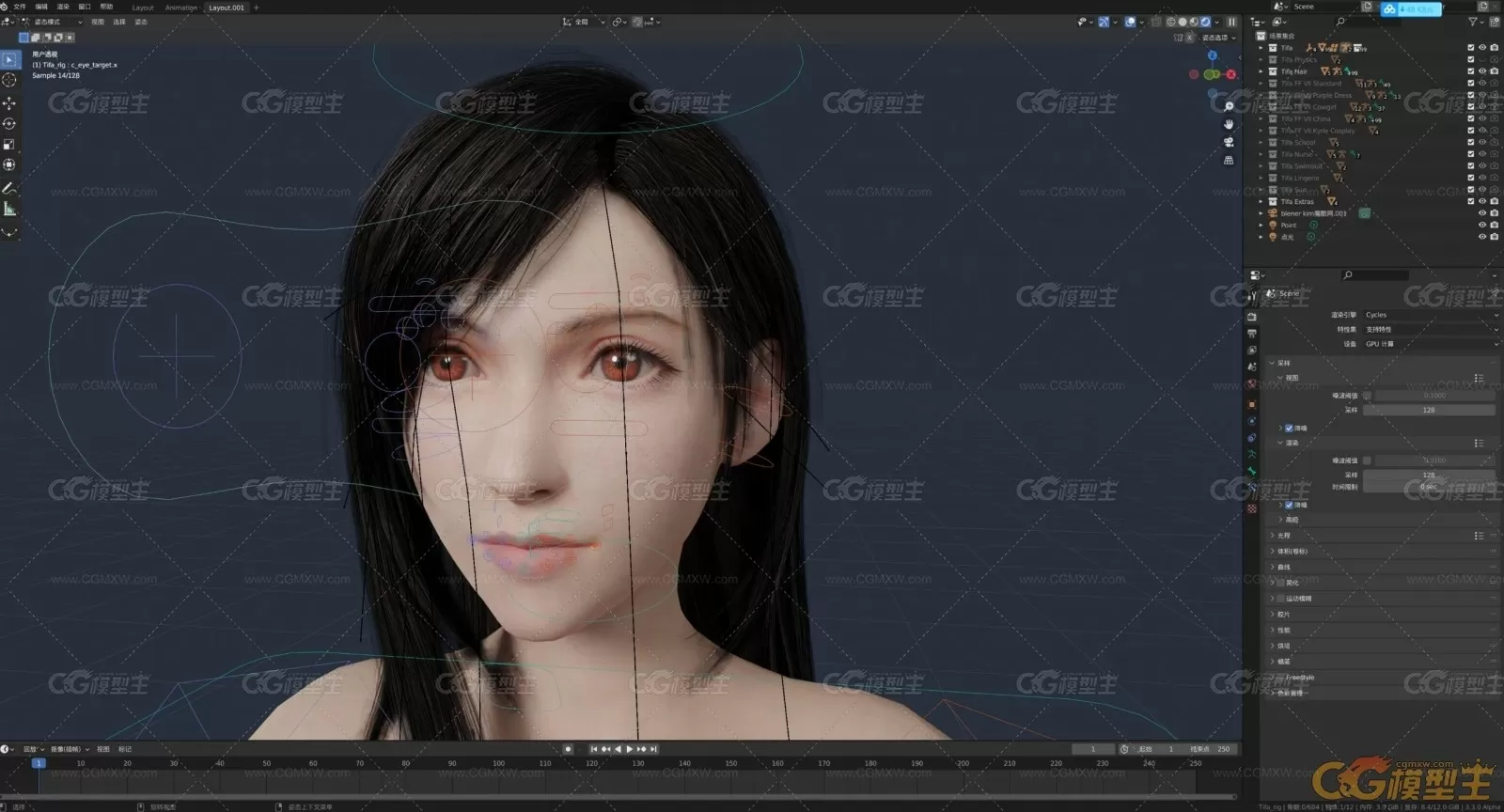
Task: Play the animation forward
Action: [x=629, y=749]
